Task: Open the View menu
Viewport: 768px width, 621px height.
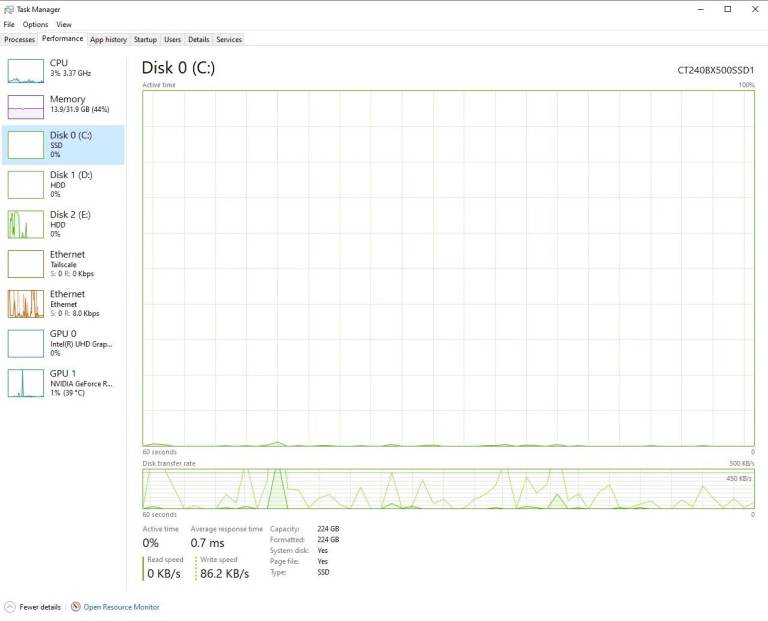Action: pos(64,24)
